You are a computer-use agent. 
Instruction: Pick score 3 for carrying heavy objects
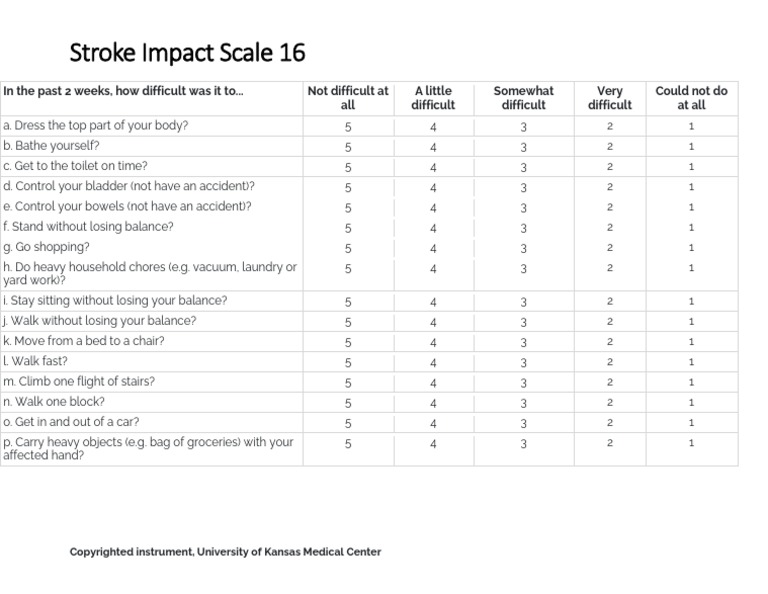[x=523, y=443]
